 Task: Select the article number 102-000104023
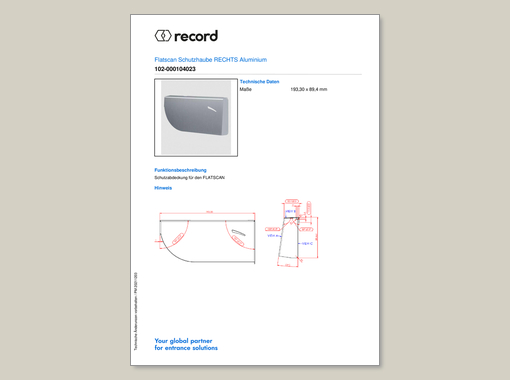click(x=175, y=69)
